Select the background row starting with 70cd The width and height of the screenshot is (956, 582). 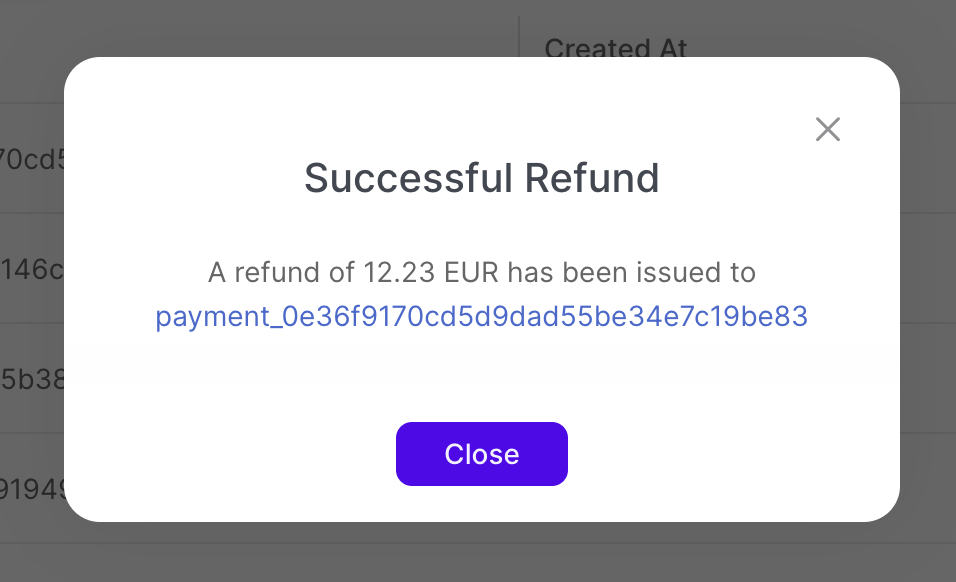click(x=32, y=158)
